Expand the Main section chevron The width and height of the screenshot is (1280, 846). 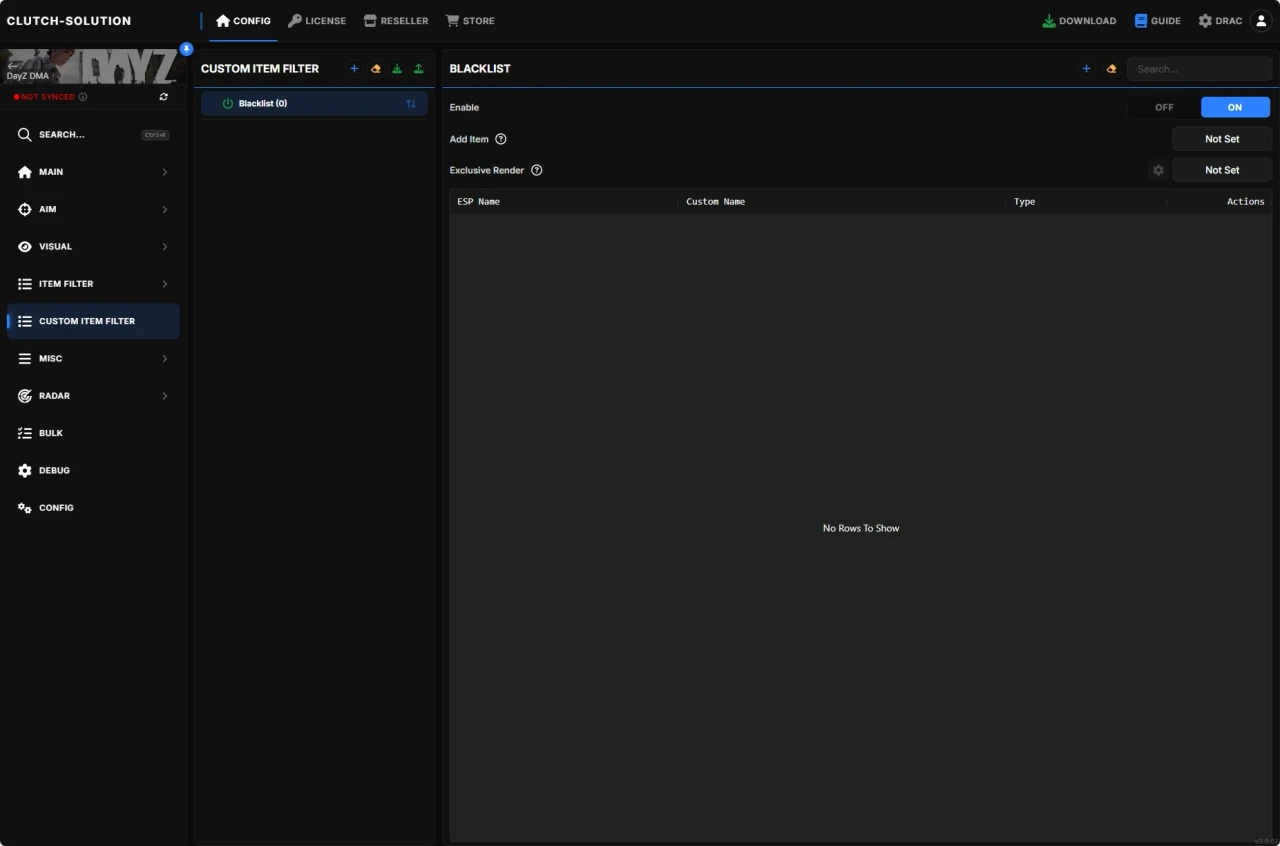[x=165, y=172]
